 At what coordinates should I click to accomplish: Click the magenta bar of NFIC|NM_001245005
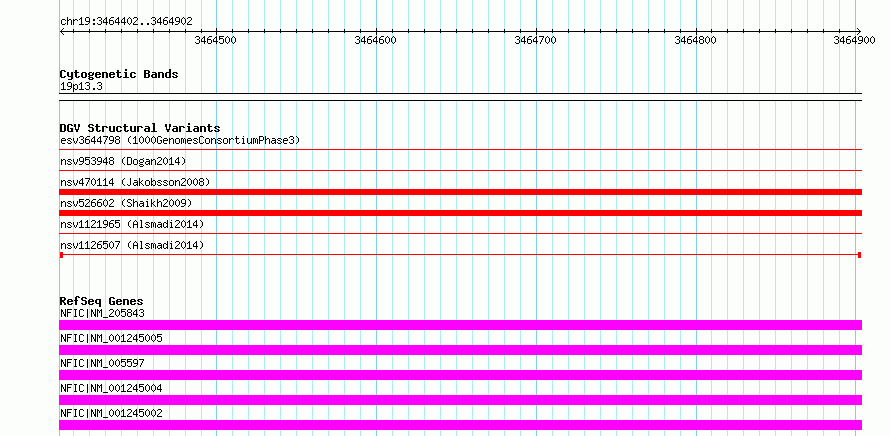(460, 350)
